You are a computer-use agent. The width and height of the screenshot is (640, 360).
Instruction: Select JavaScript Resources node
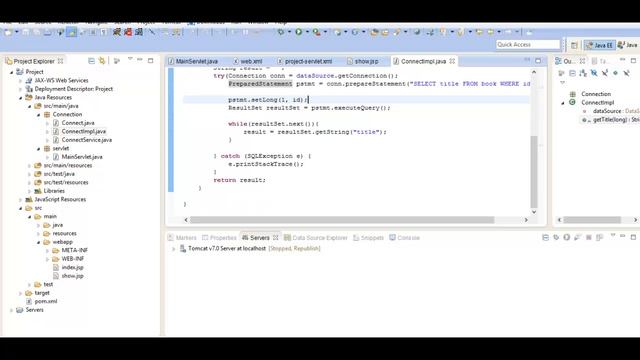56,200
